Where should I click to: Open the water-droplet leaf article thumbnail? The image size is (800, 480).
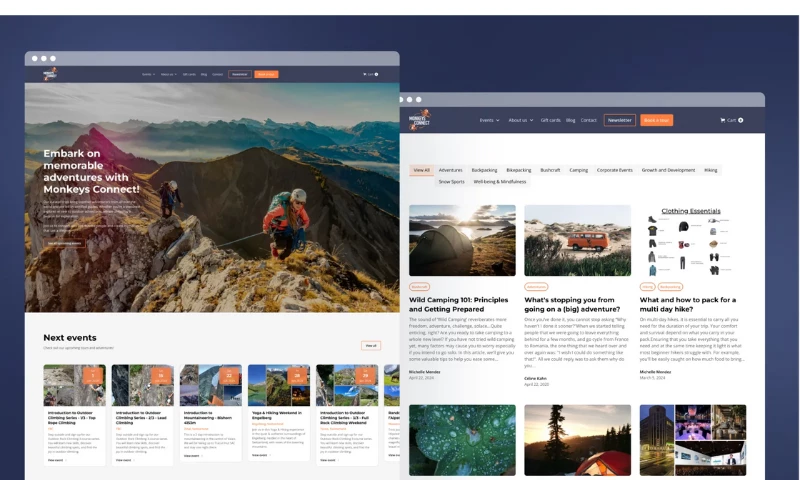pyautogui.click(x=462, y=440)
